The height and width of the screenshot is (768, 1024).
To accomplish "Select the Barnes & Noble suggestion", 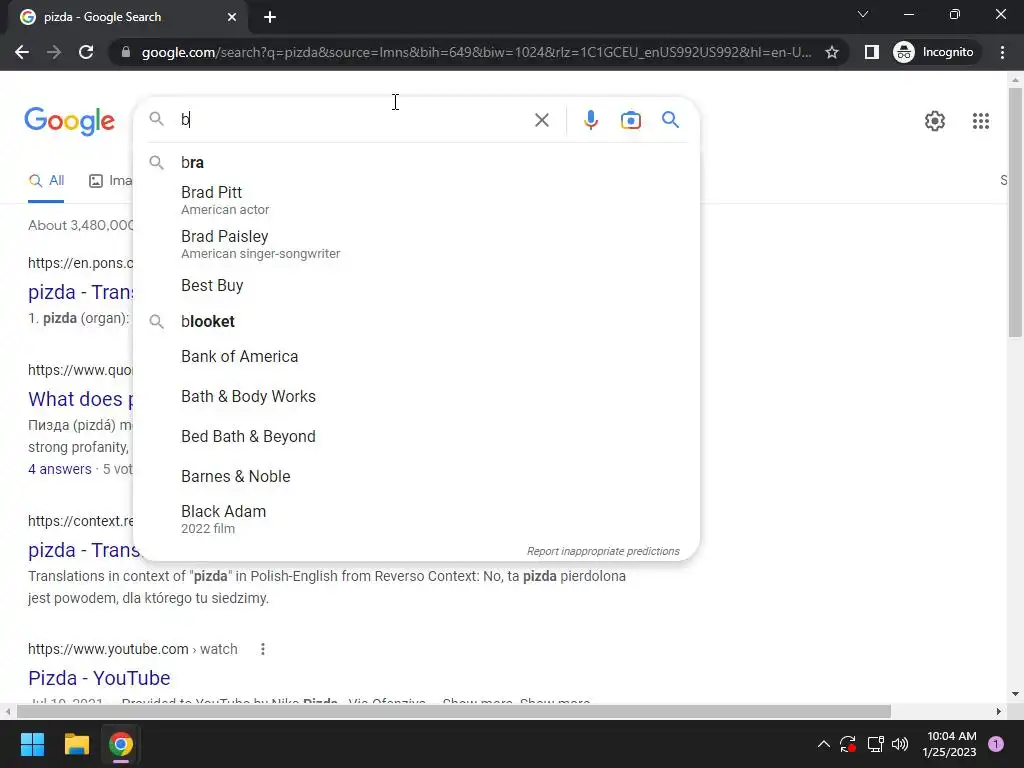I will coord(416,476).
